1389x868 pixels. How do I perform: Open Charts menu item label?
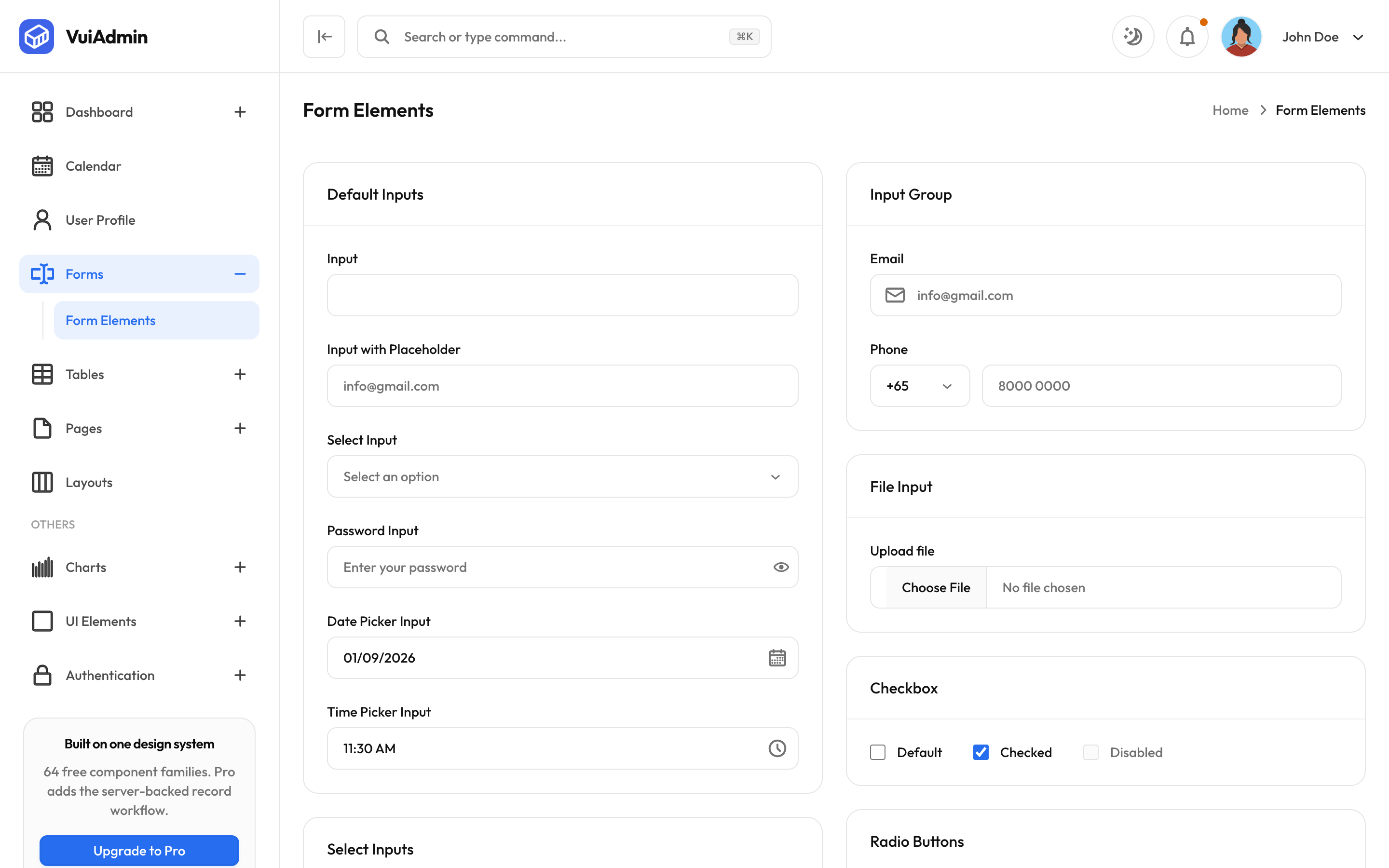86,567
